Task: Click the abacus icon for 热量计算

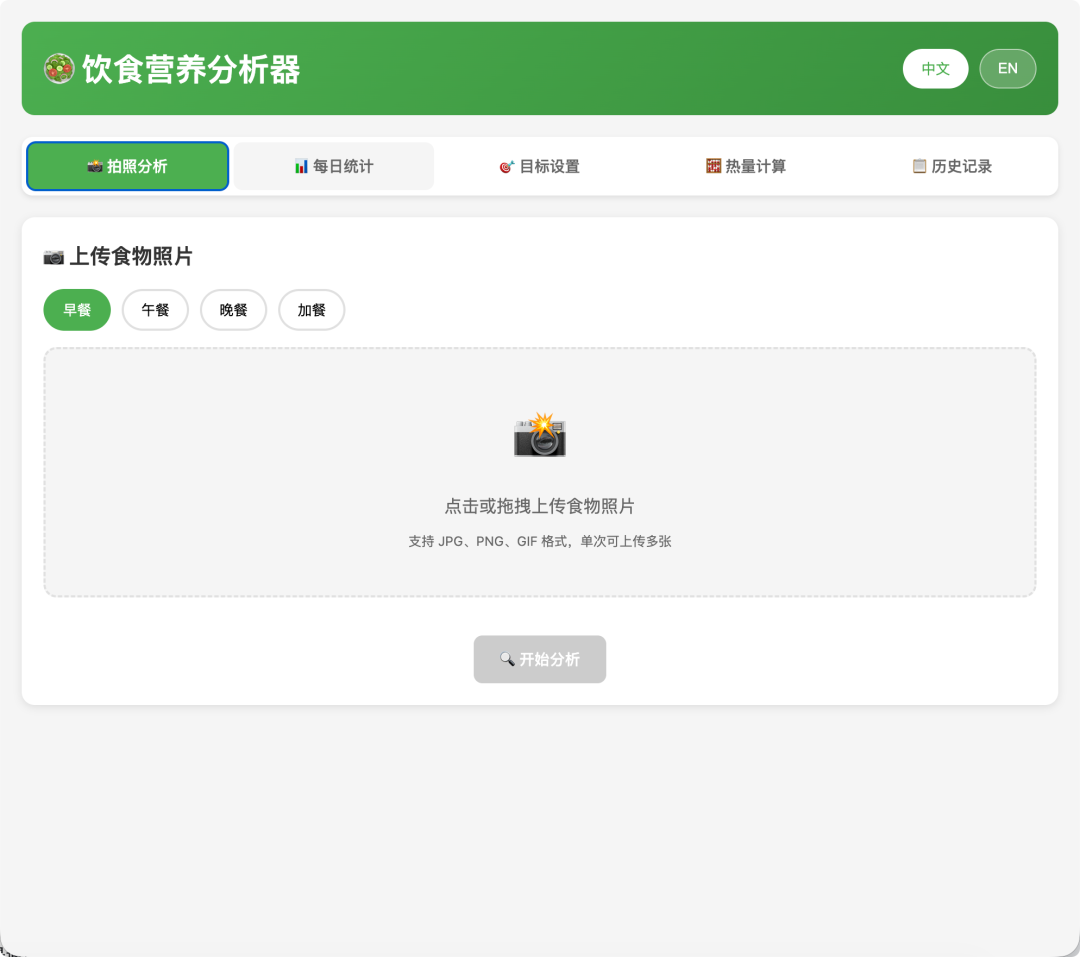Action: (x=713, y=166)
